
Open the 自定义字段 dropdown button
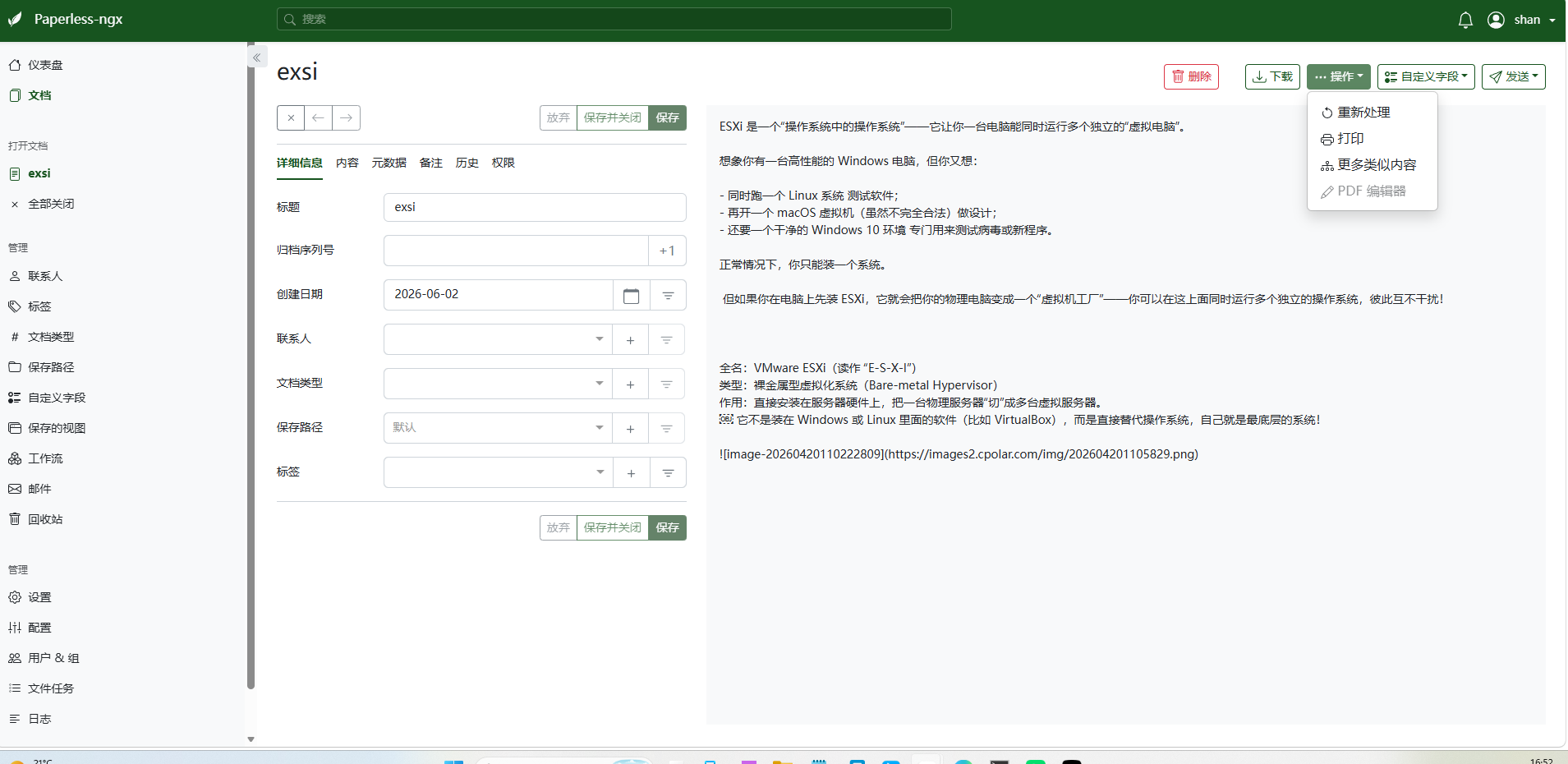click(1426, 76)
